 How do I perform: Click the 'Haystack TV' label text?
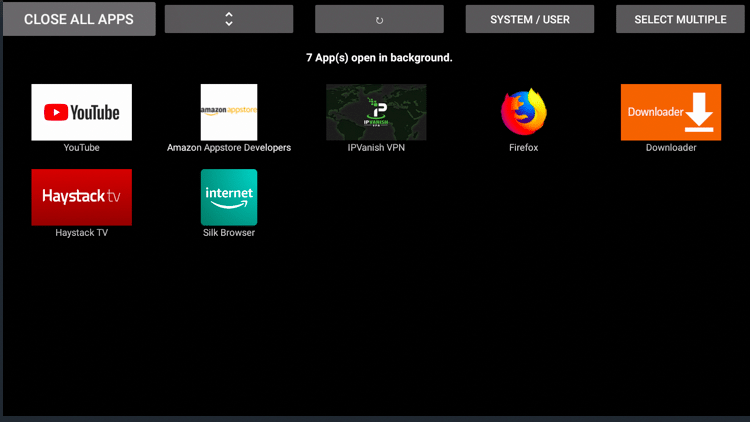pos(81,233)
